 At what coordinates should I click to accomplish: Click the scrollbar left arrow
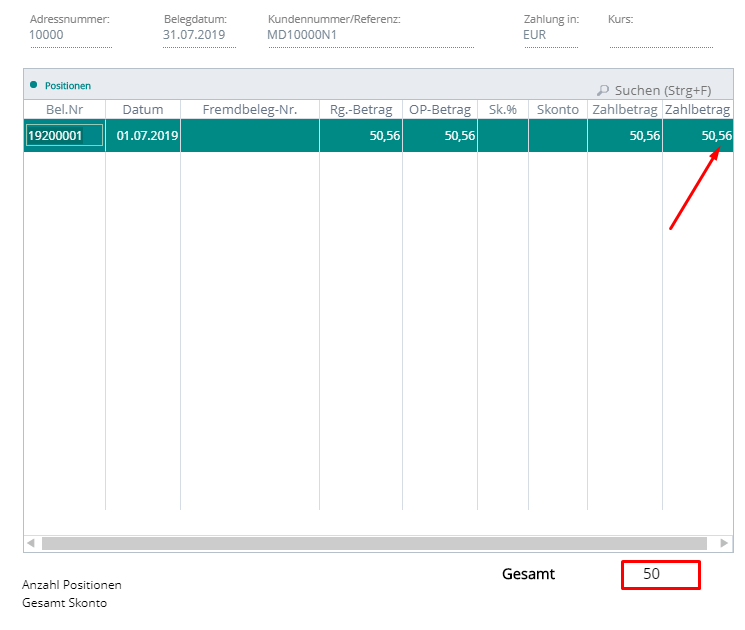pyautogui.click(x=31, y=543)
